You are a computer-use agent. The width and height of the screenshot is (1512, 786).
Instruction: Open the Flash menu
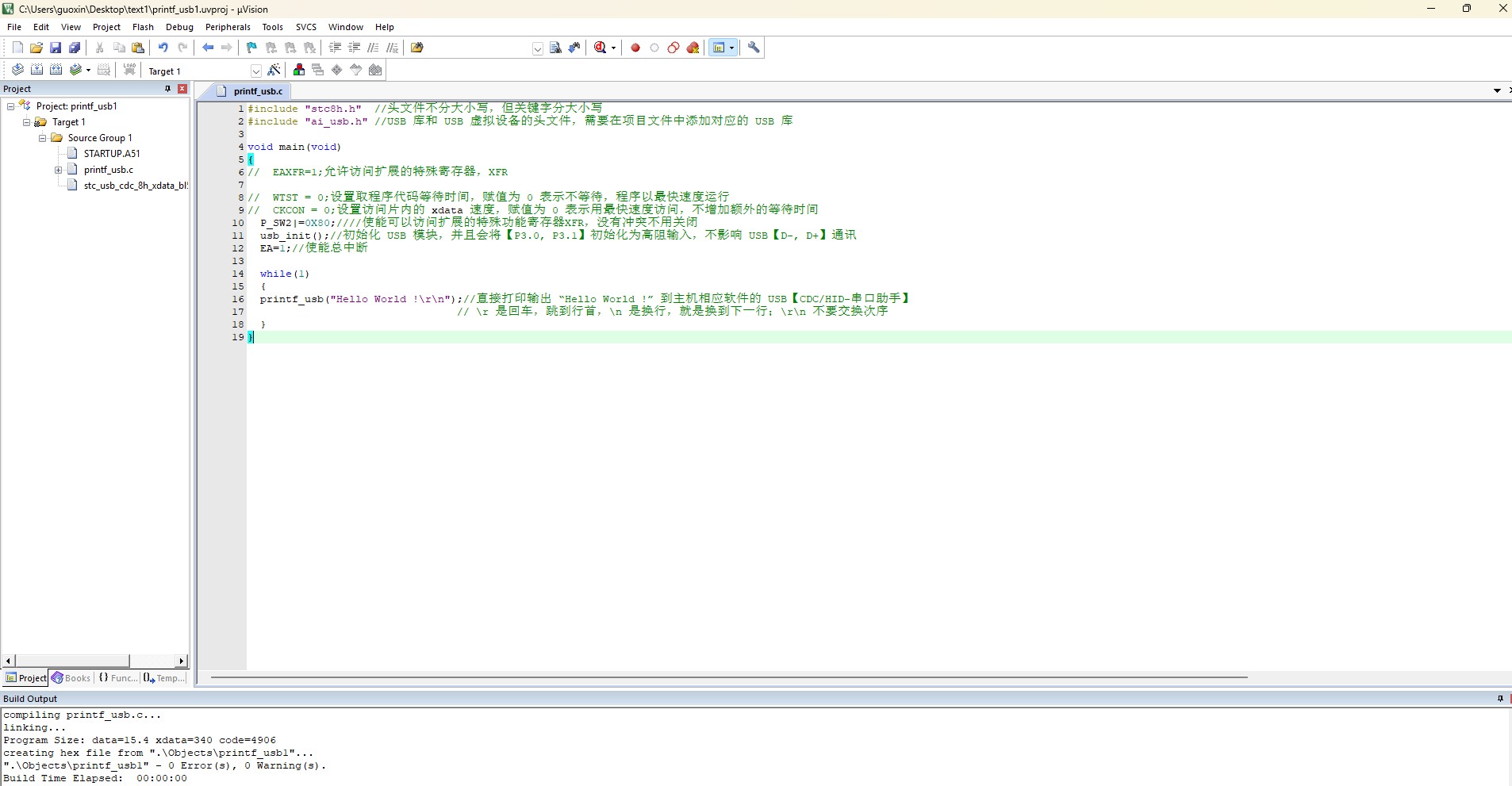pos(143,27)
